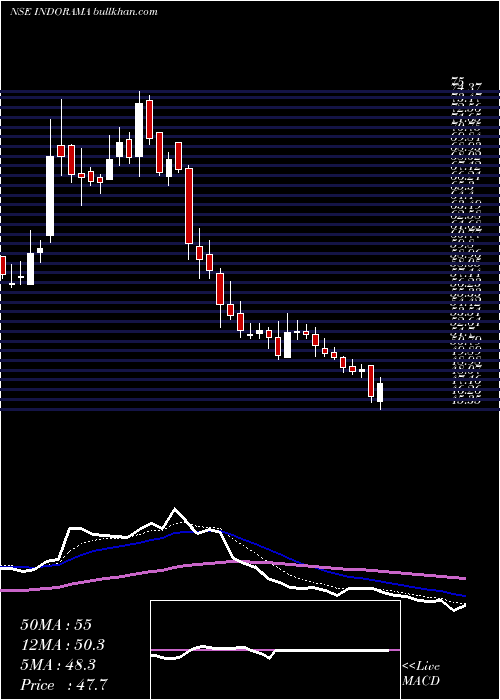
Task: Click the 5MA : 48.3 label
Action: point(58,665)
